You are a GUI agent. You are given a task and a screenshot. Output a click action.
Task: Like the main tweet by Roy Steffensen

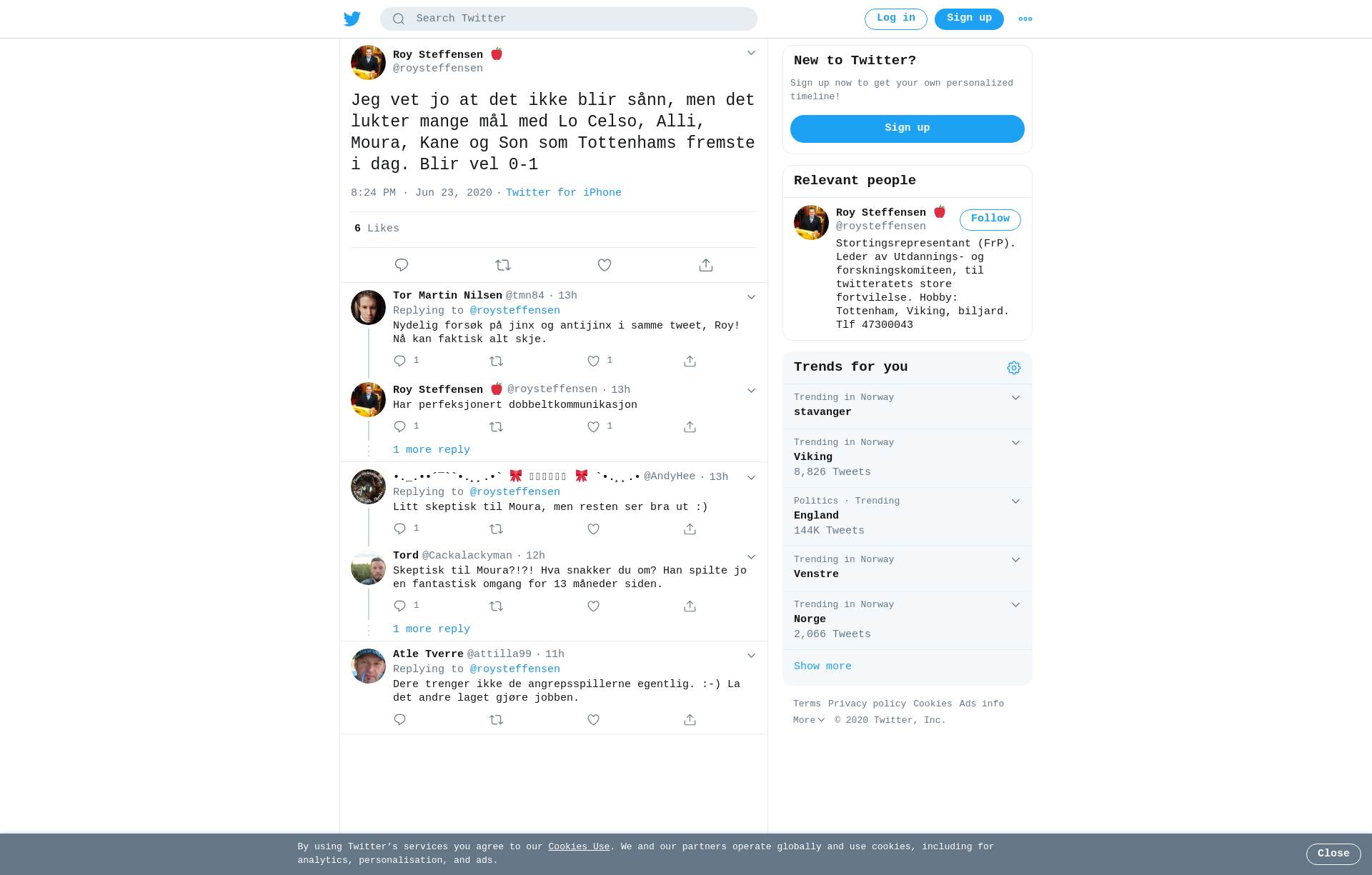click(x=605, y=265)
